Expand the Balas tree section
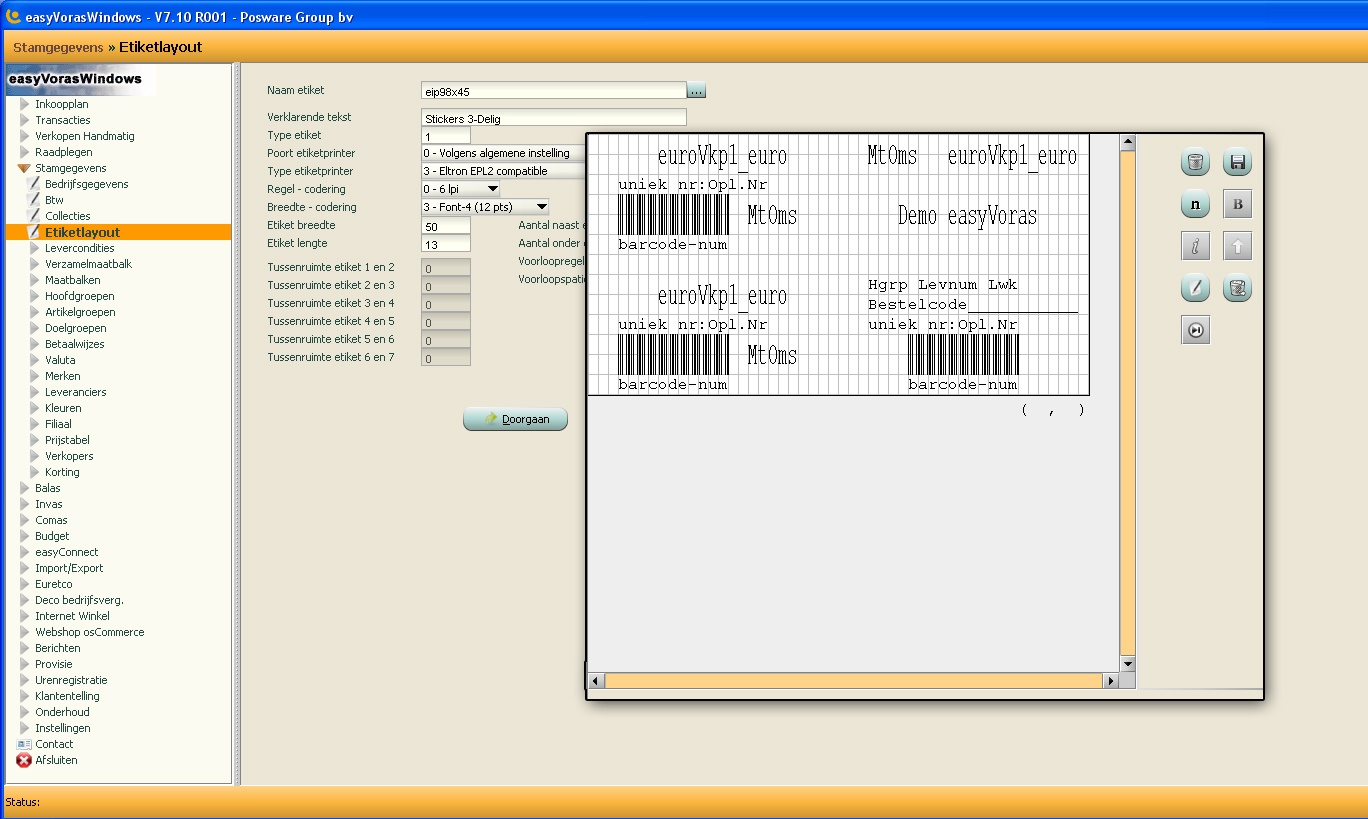This screenshot has width=1368, height=819. point(25,488)
